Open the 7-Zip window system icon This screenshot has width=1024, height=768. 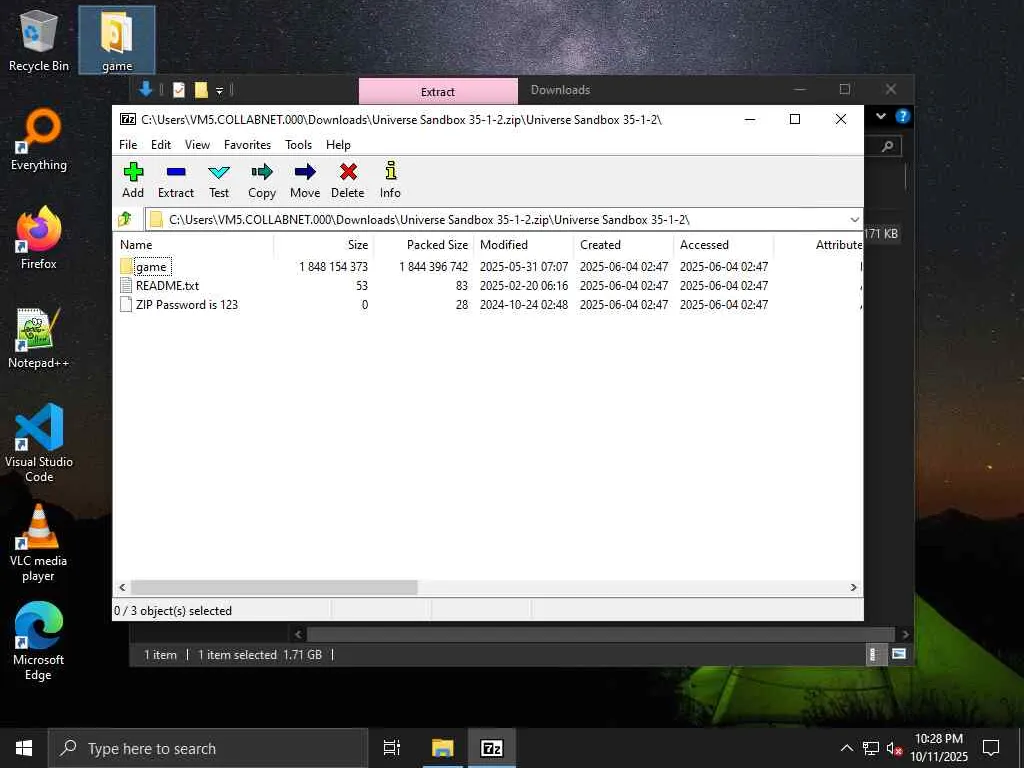[x=128, y=119]
